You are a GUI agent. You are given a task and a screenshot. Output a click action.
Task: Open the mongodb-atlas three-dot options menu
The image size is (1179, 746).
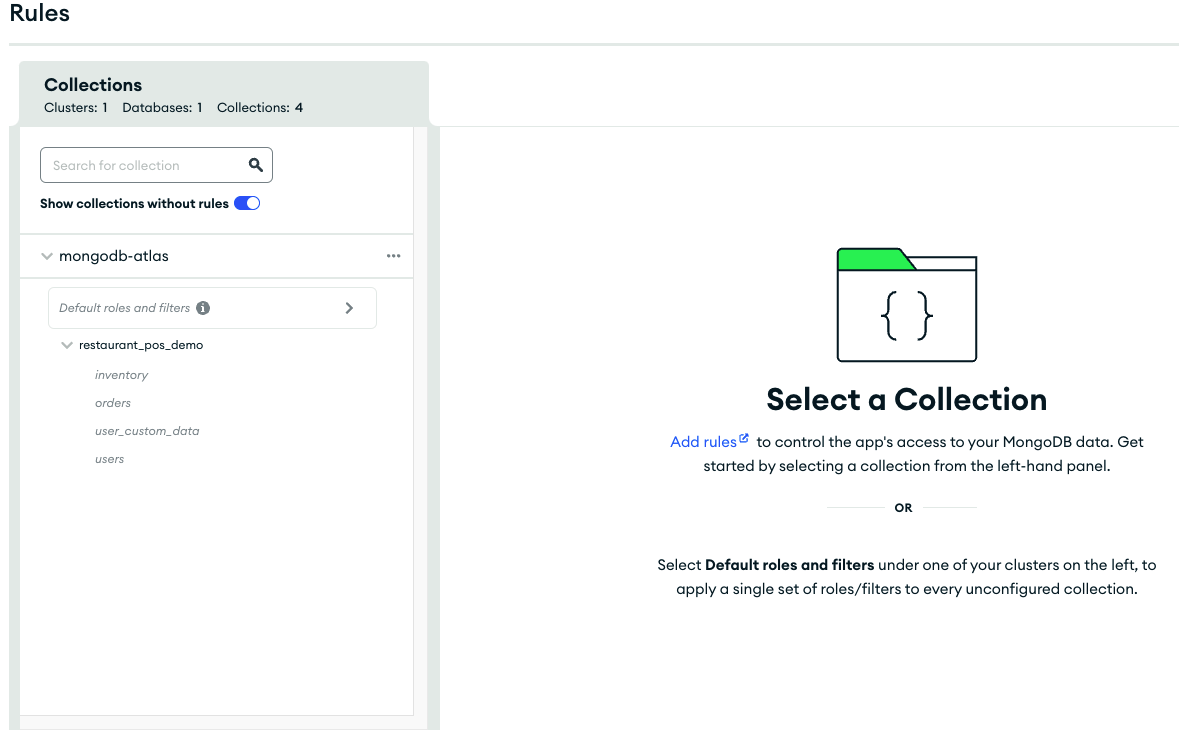[x=393, y=256]
